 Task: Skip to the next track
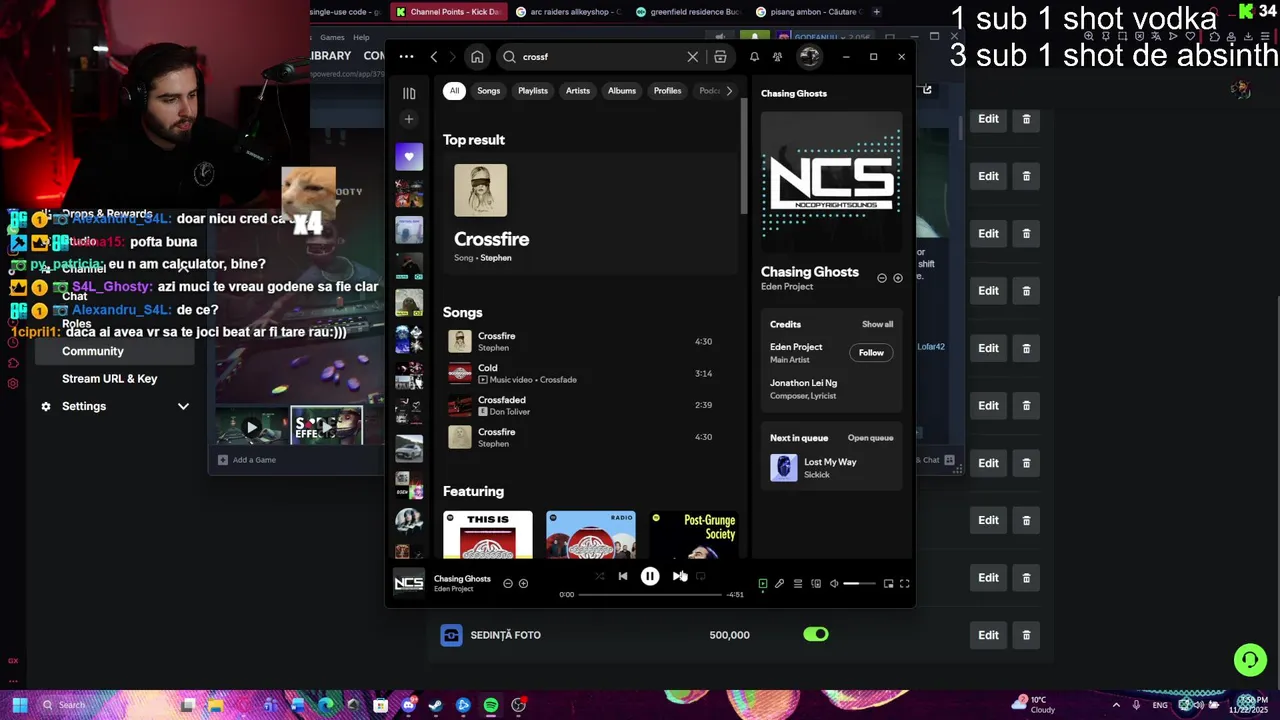tap(678, 576)
